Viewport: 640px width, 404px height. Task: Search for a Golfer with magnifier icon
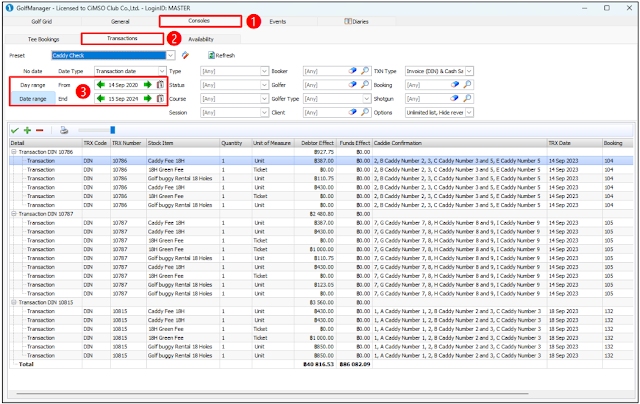coord(365,84)
